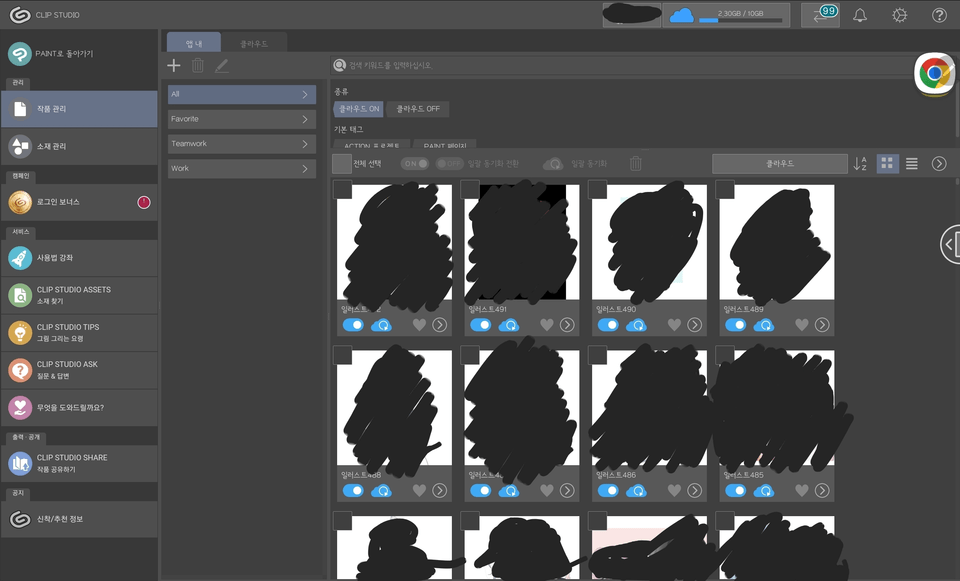Open CLIP STUDIO ASK link
Image resolution: width=960 pixels, height=581 pixels.
(79, 370)
